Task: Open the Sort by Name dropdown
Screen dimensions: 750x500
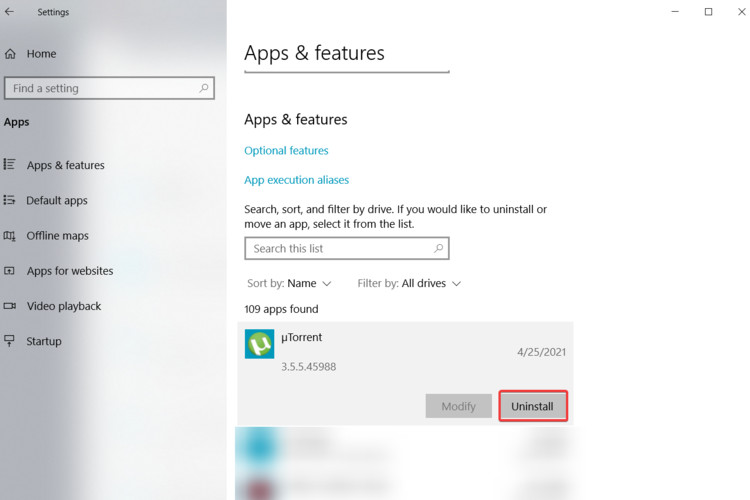Action: pos(289,283)
